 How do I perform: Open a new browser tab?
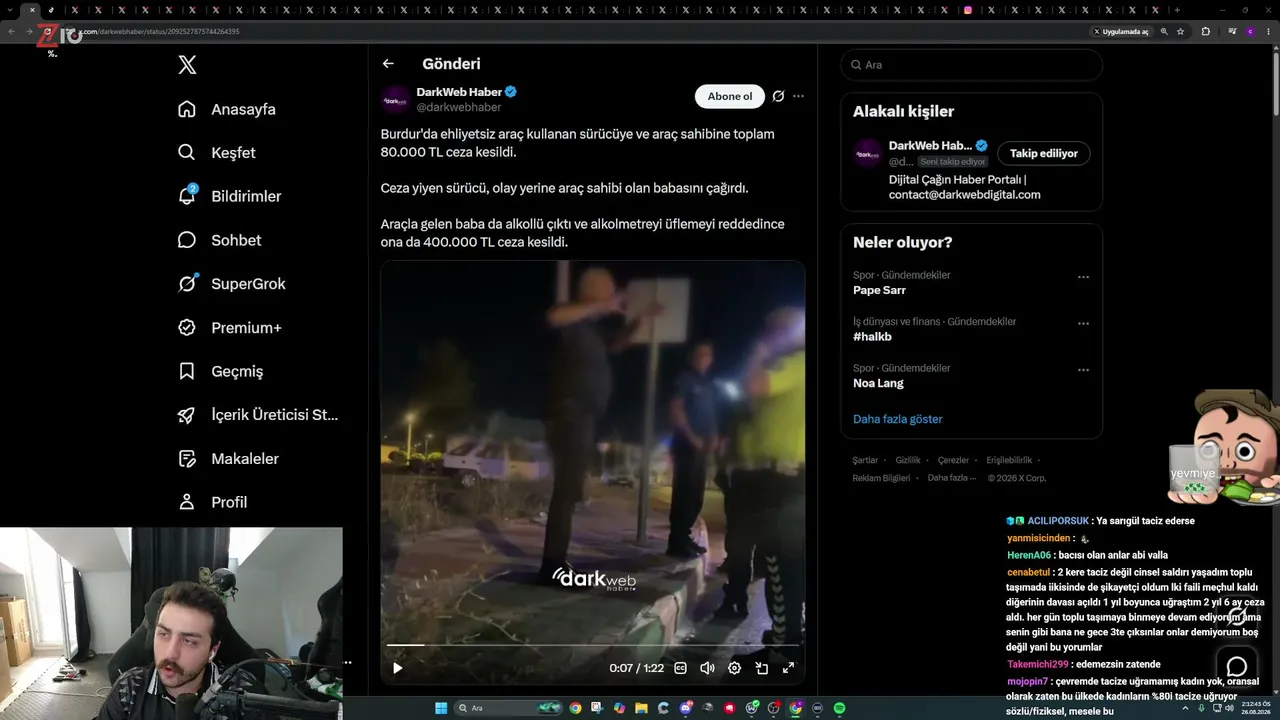(x=1177, y=10)
